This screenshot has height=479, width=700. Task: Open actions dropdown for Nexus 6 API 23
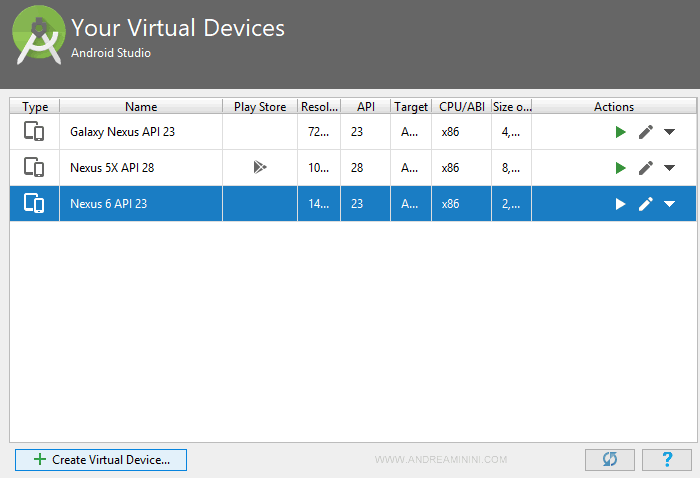click(x=669, y=204)
